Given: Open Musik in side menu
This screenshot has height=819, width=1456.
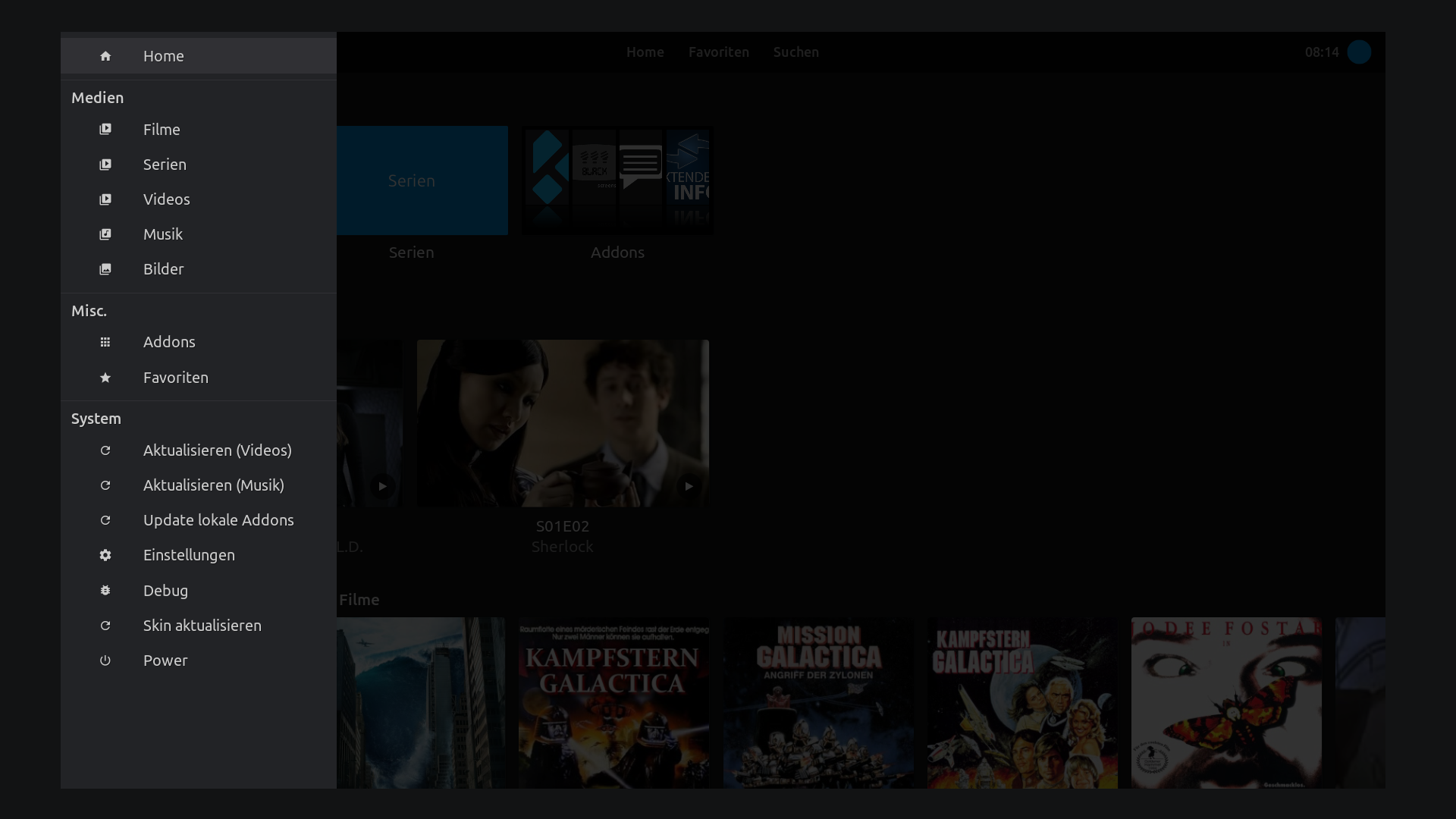Looking at the screenshot, I should pos(199,234).
